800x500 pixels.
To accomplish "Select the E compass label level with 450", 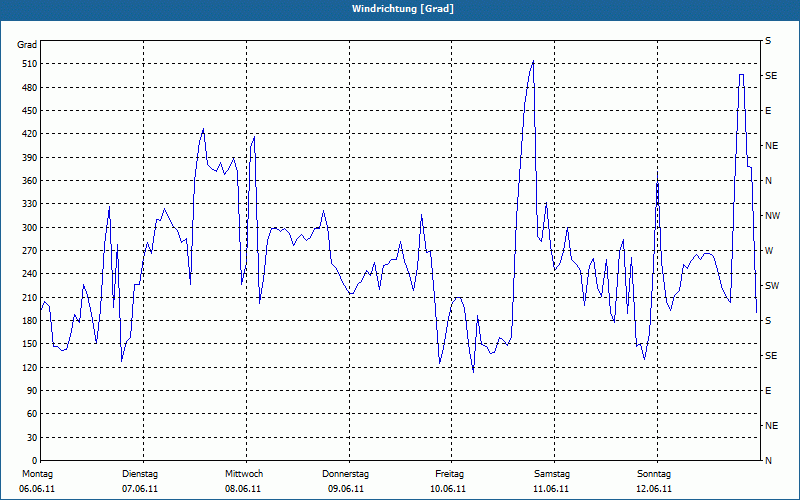I will [768, 111].
